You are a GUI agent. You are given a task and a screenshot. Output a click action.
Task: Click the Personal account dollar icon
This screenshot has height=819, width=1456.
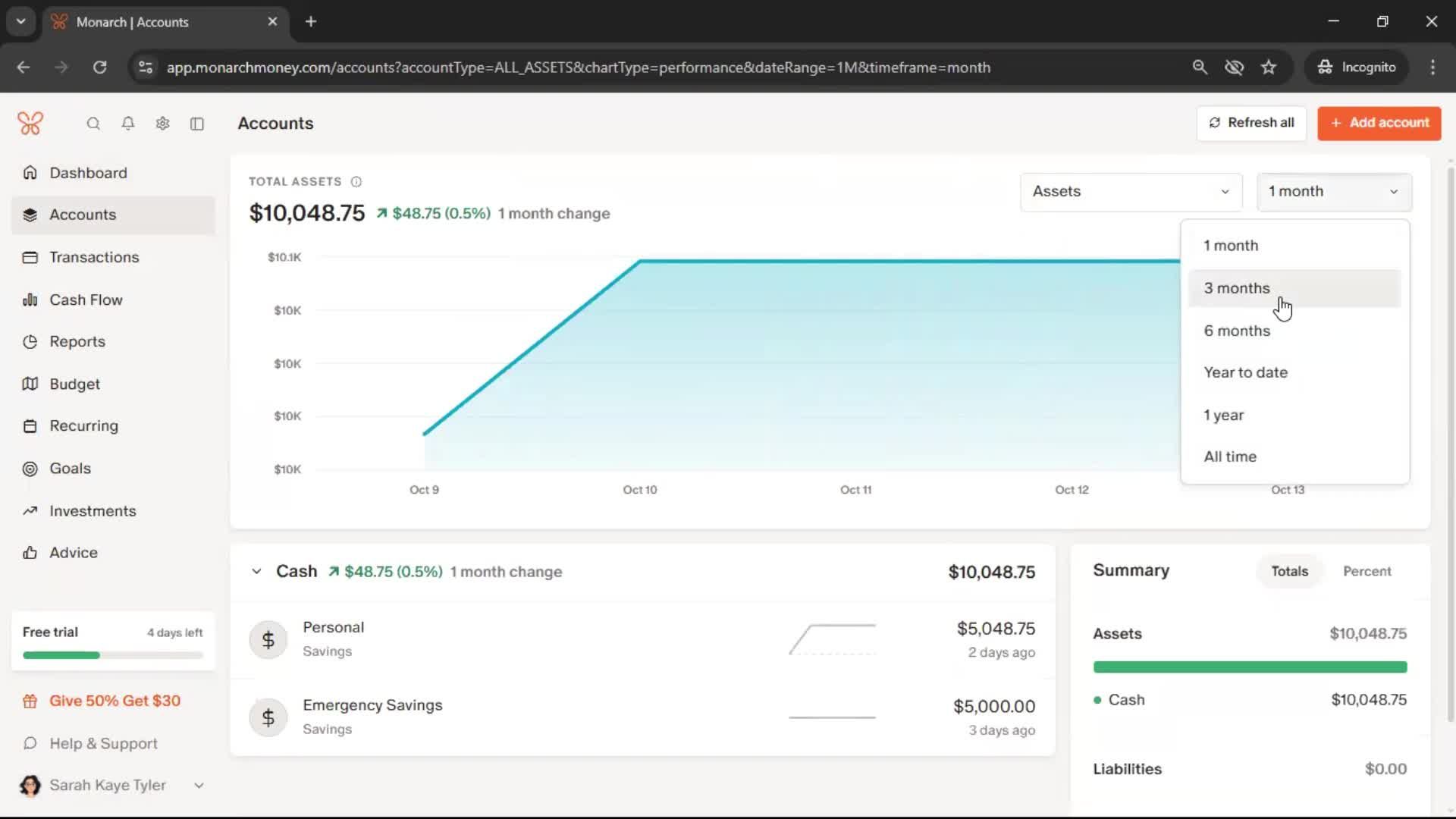click(x=268, y=640)
